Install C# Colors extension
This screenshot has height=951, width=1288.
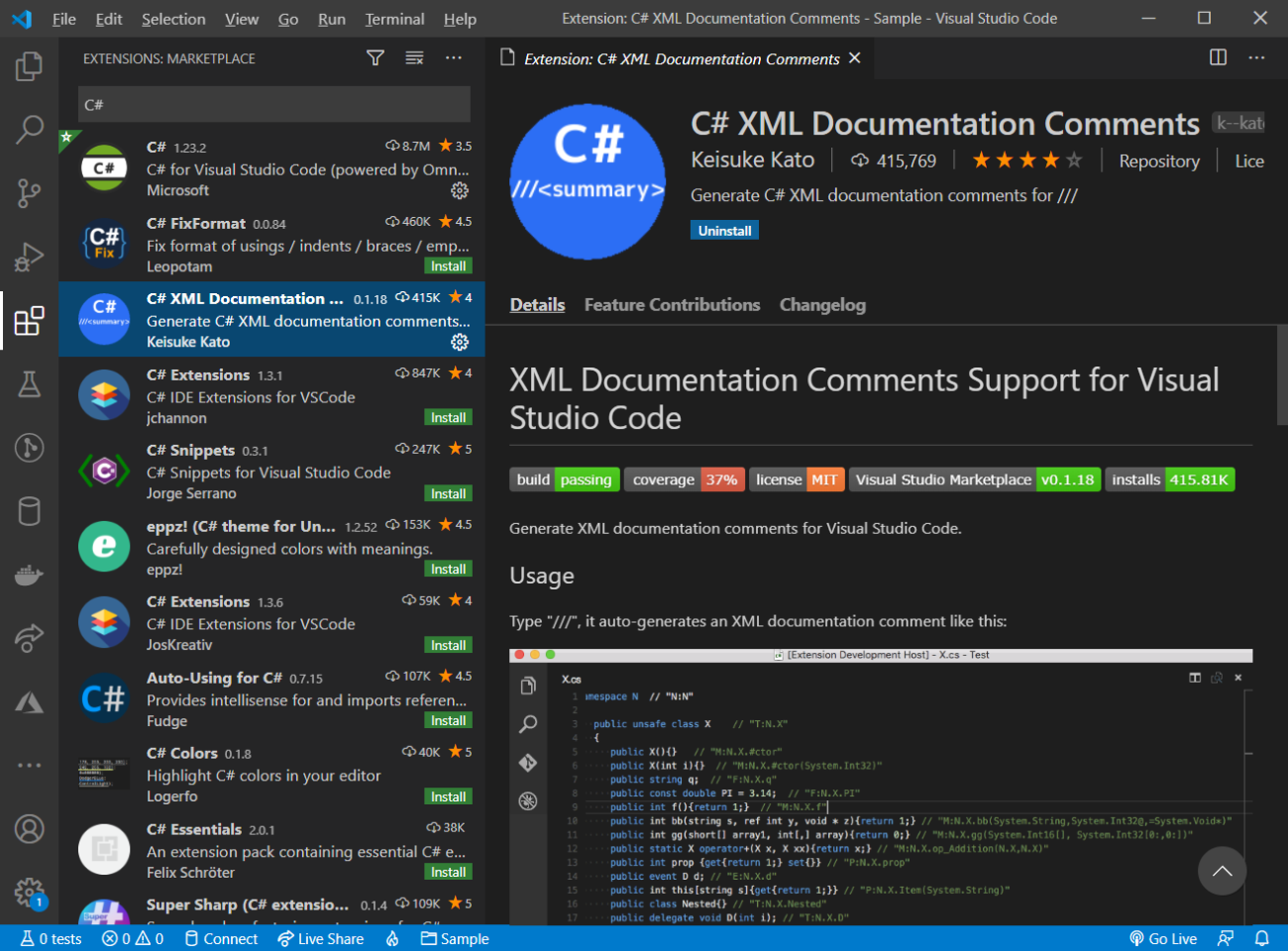click(x=448, y=797)
